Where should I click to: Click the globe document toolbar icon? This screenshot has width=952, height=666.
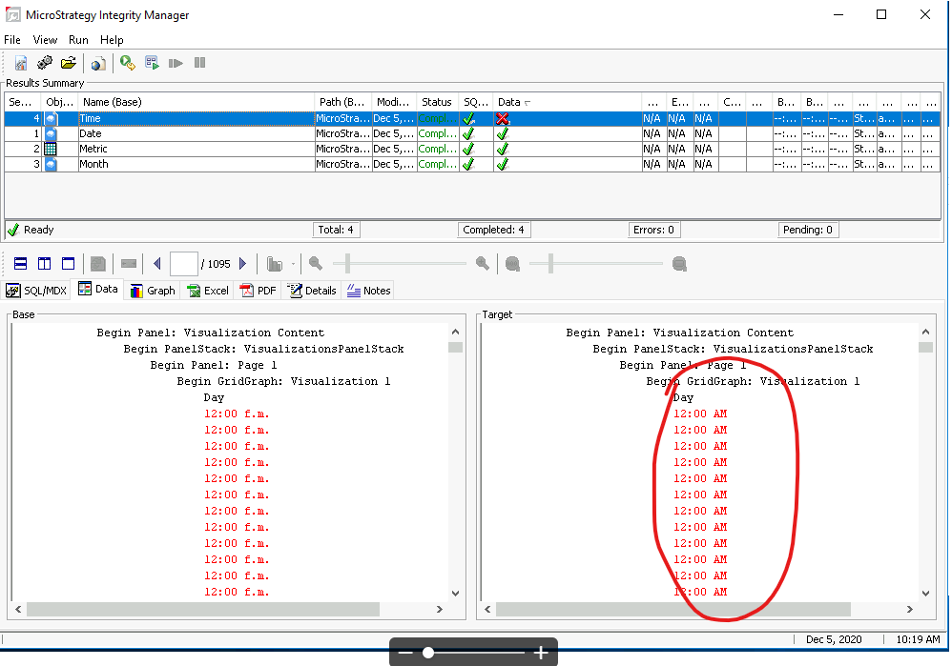98,64
